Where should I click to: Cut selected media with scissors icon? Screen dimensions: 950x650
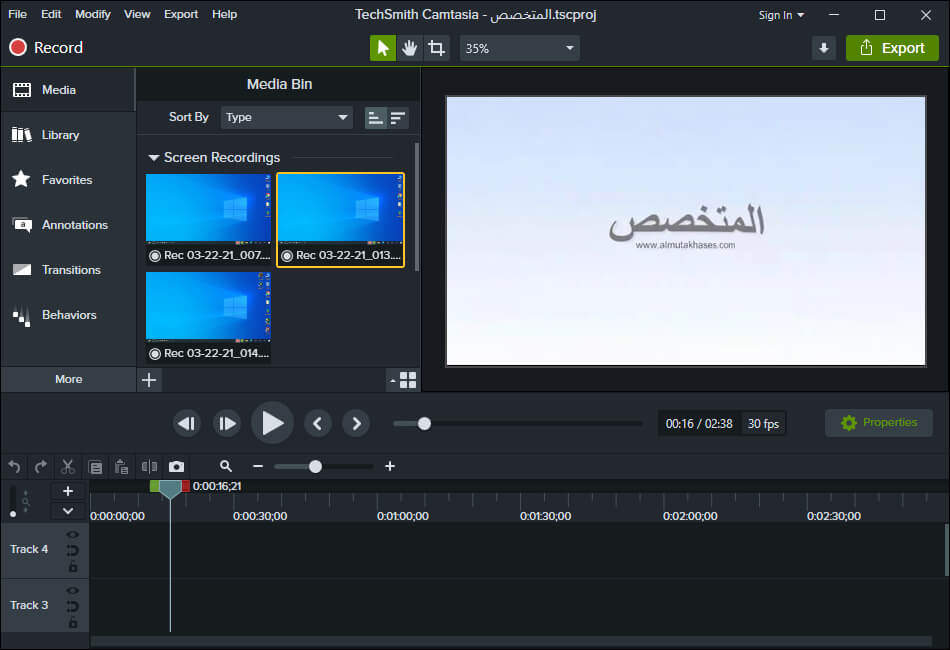(67, 466)
